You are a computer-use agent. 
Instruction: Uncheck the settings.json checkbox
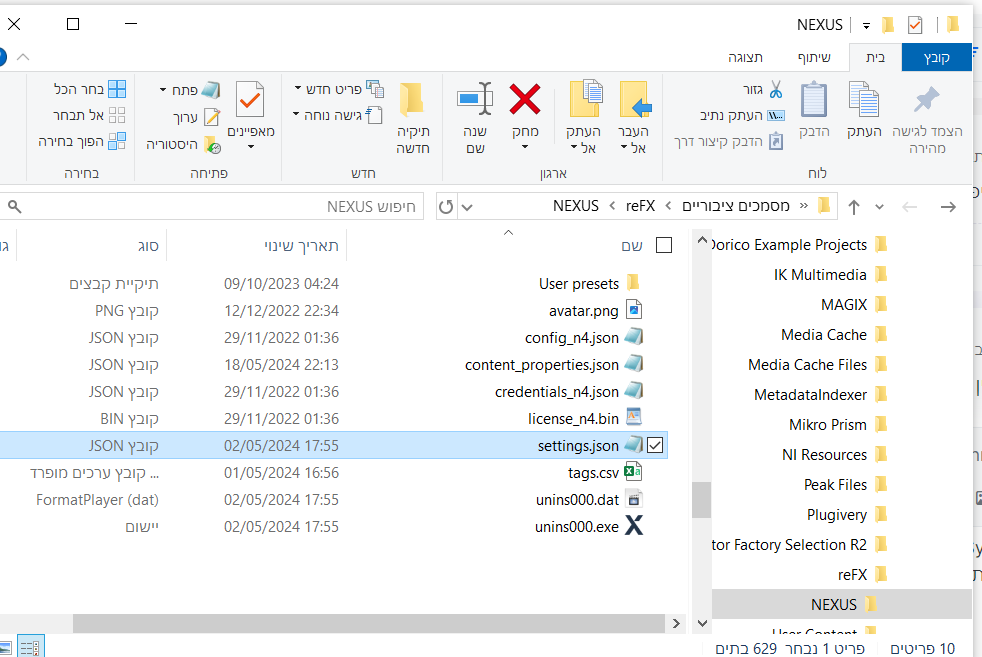pos(655,445)
